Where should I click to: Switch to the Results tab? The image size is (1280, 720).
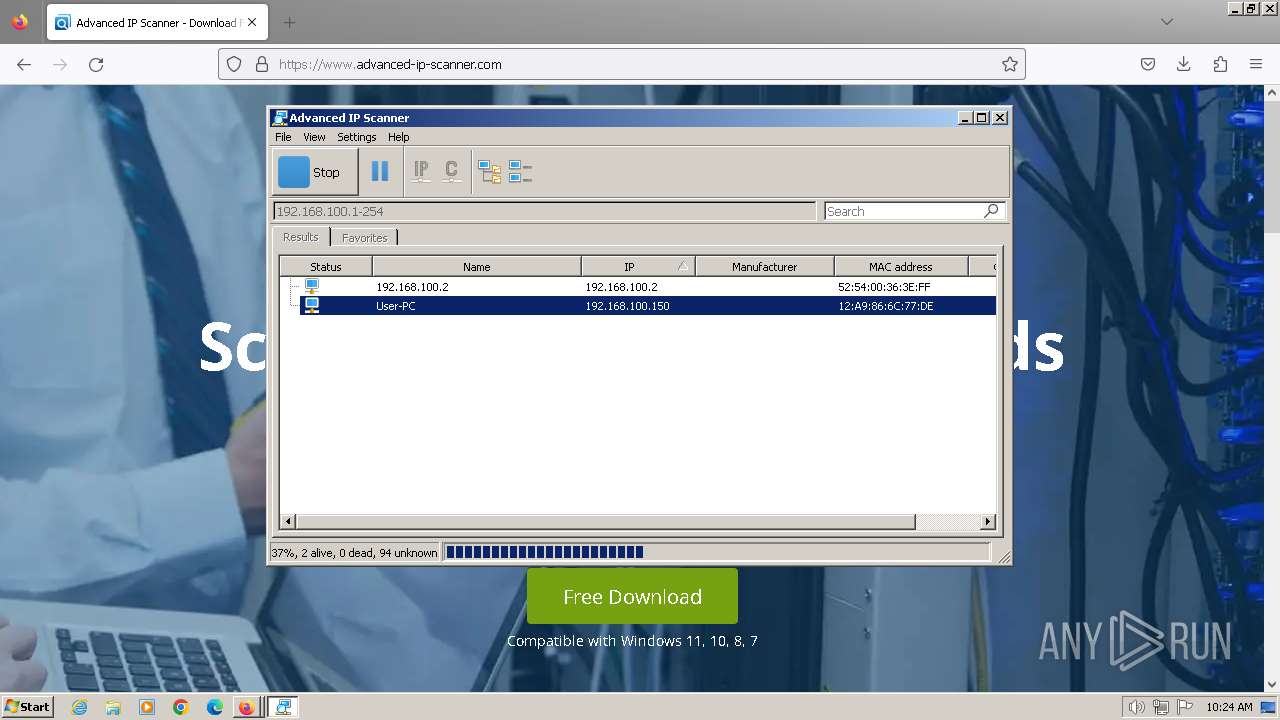pos(300,237)
